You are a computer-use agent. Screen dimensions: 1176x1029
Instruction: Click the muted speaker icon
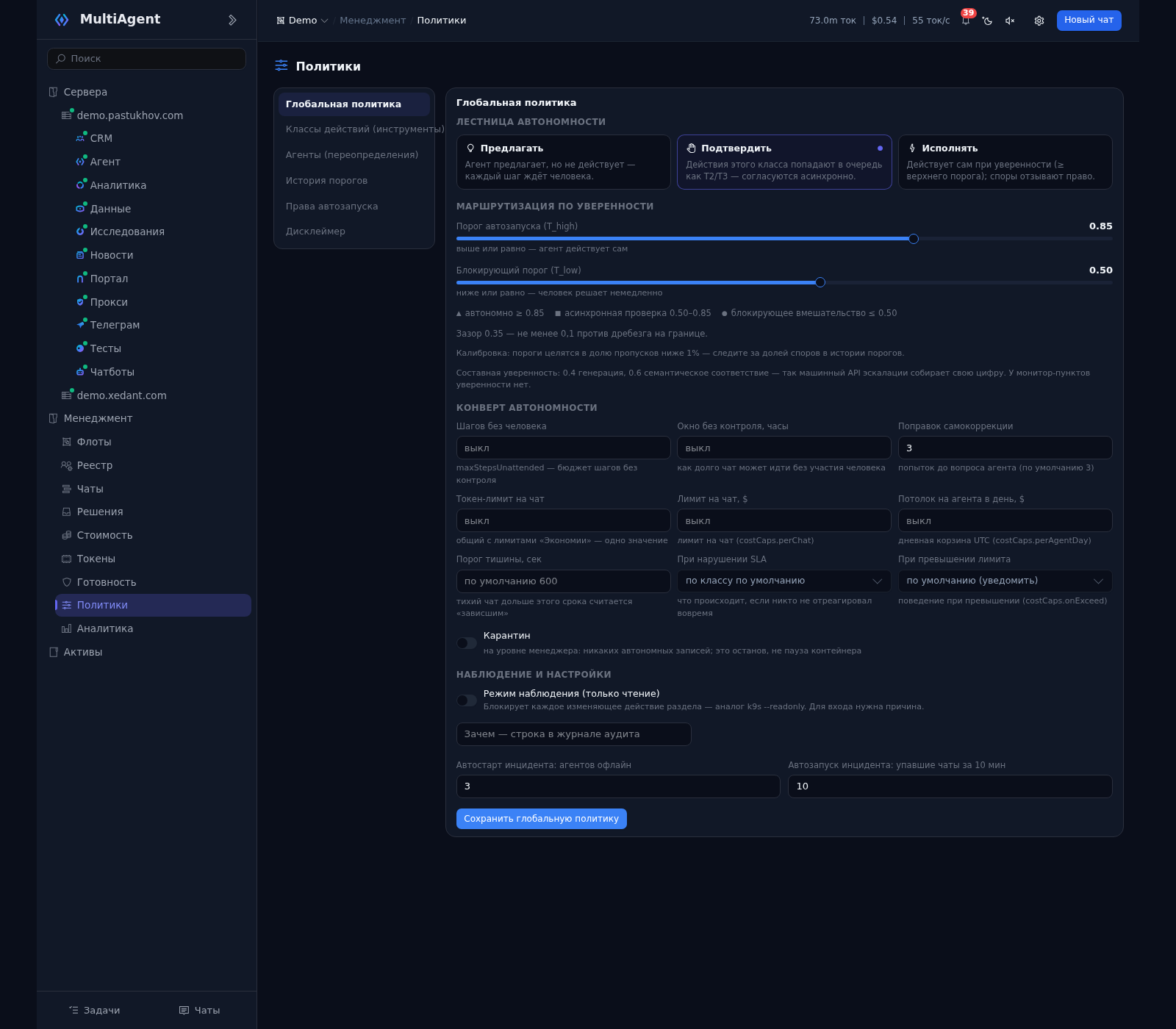click(1010, 21)
